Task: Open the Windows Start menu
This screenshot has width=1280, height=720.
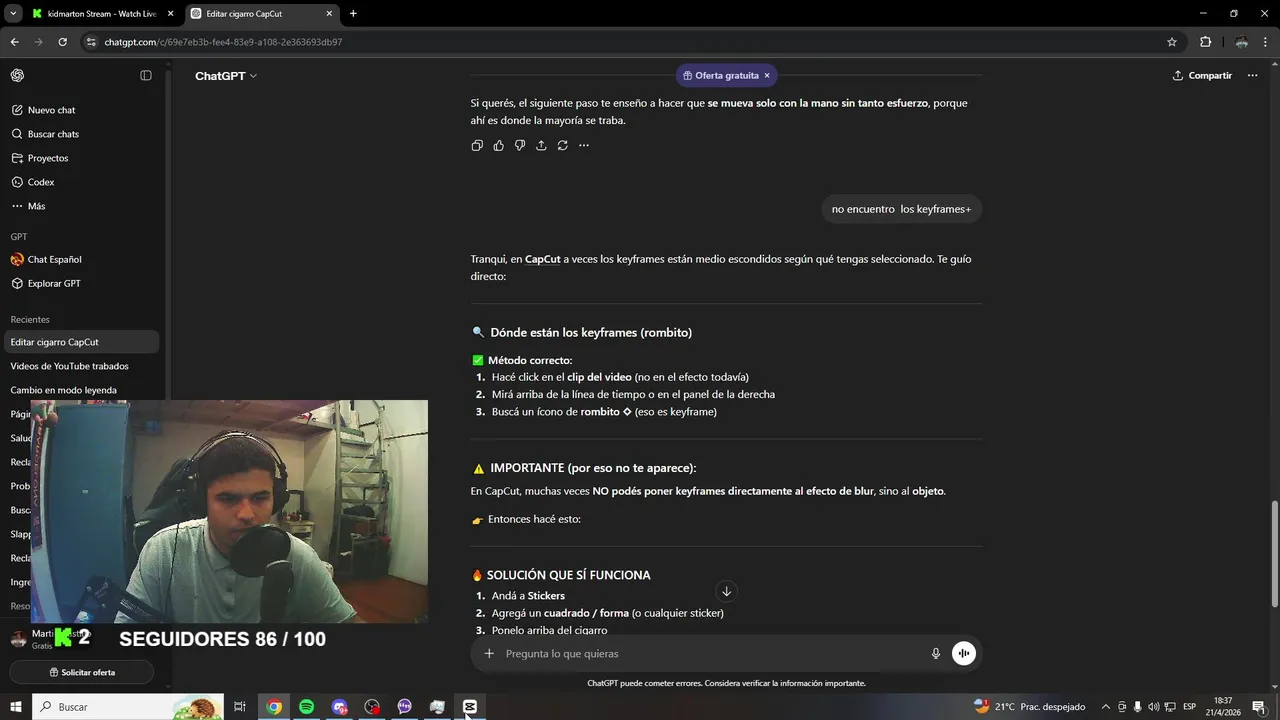Action: click(x=16, y=707)
